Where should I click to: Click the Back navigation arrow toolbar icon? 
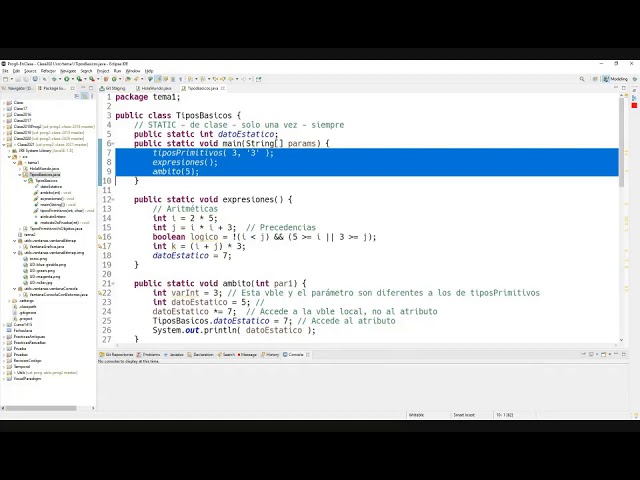click(x=231, y=79)
